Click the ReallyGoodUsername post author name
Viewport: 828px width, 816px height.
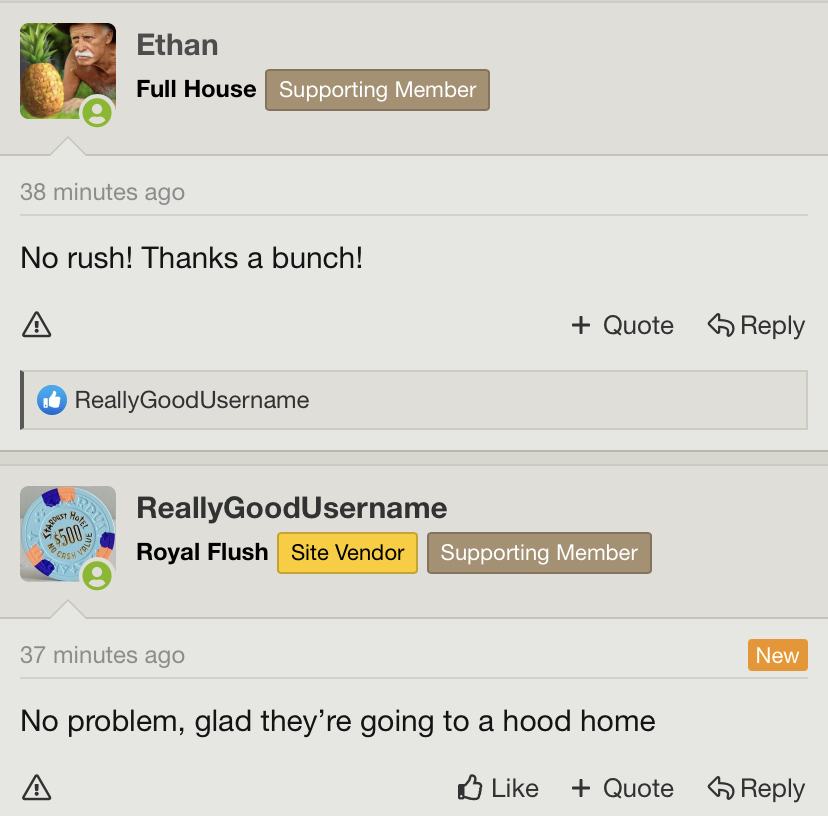(291, 508)
